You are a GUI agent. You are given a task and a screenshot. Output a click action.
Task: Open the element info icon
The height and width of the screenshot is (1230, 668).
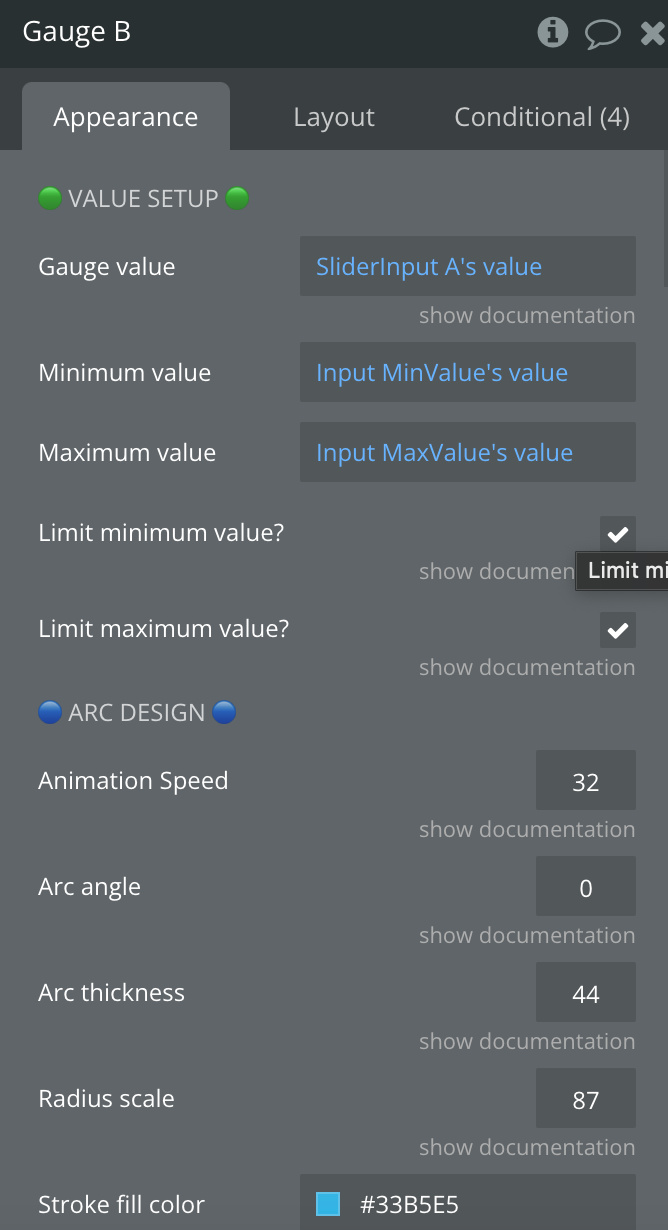click(x=553, y=33)
